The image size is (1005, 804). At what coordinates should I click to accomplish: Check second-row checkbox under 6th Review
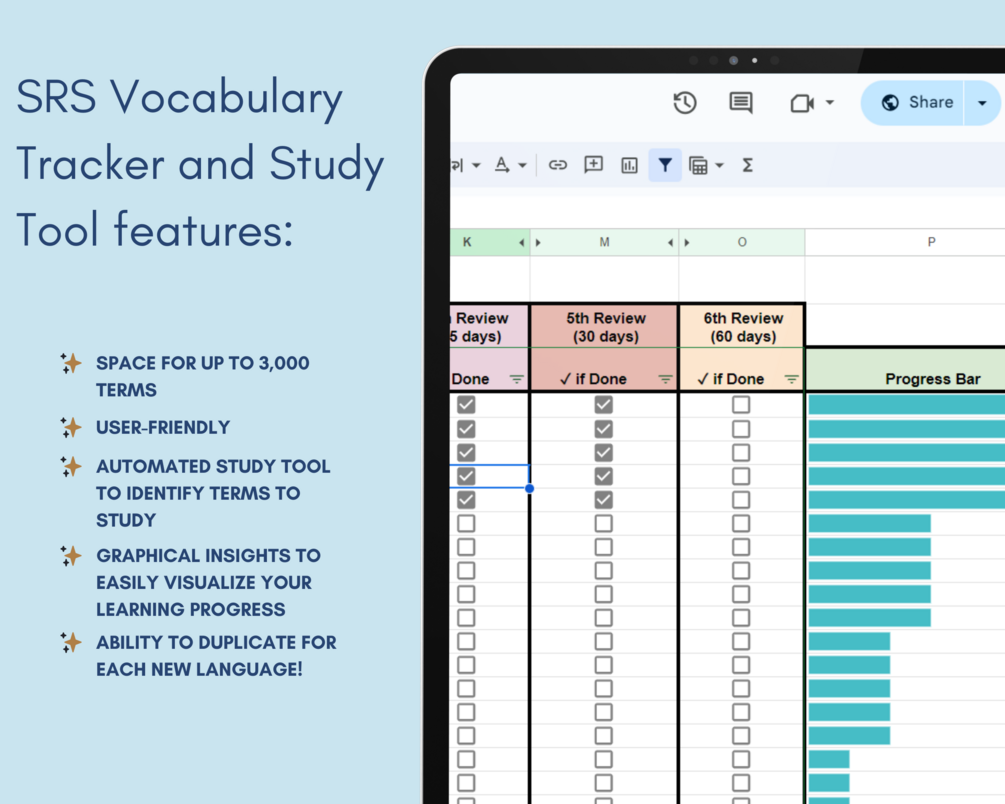741,429
